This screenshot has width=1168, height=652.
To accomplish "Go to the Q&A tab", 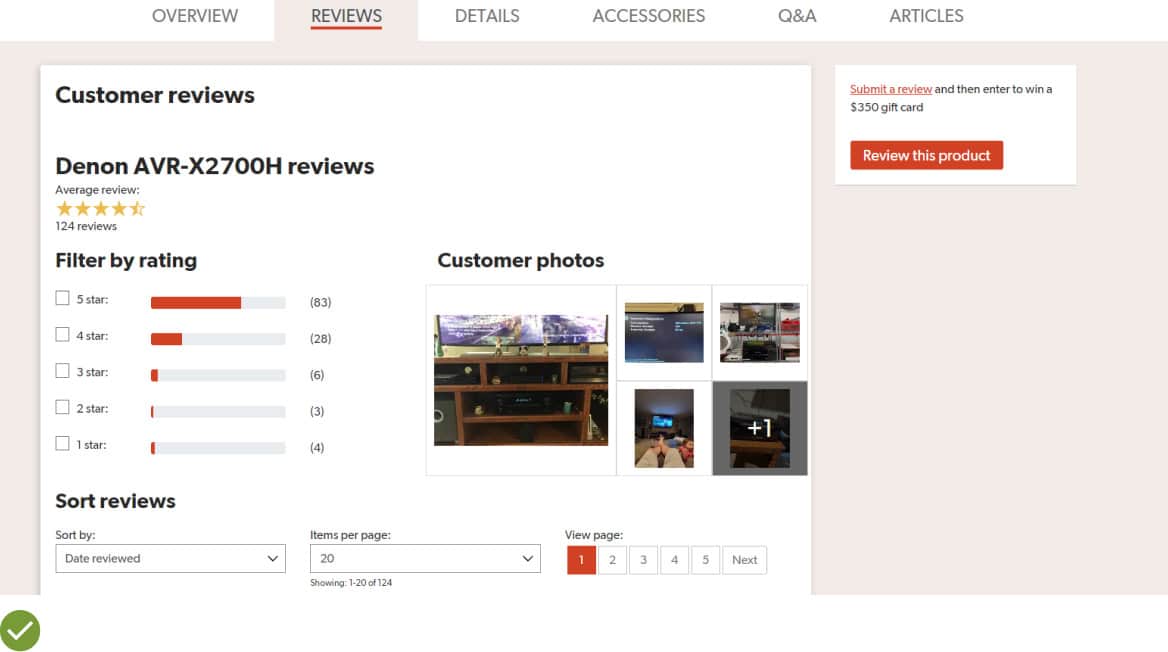I will (x=797, y=16).
